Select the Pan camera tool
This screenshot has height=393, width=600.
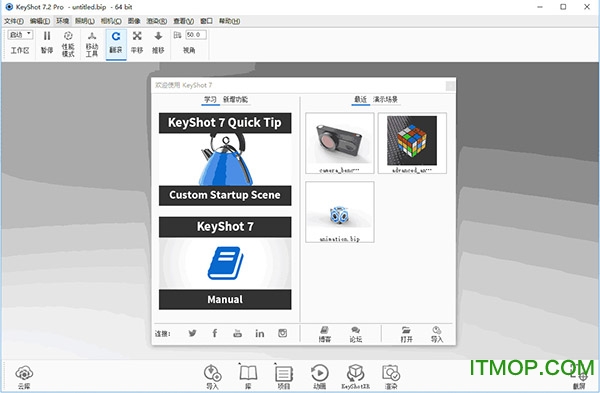pyautogui.click(x=137, y=43)
